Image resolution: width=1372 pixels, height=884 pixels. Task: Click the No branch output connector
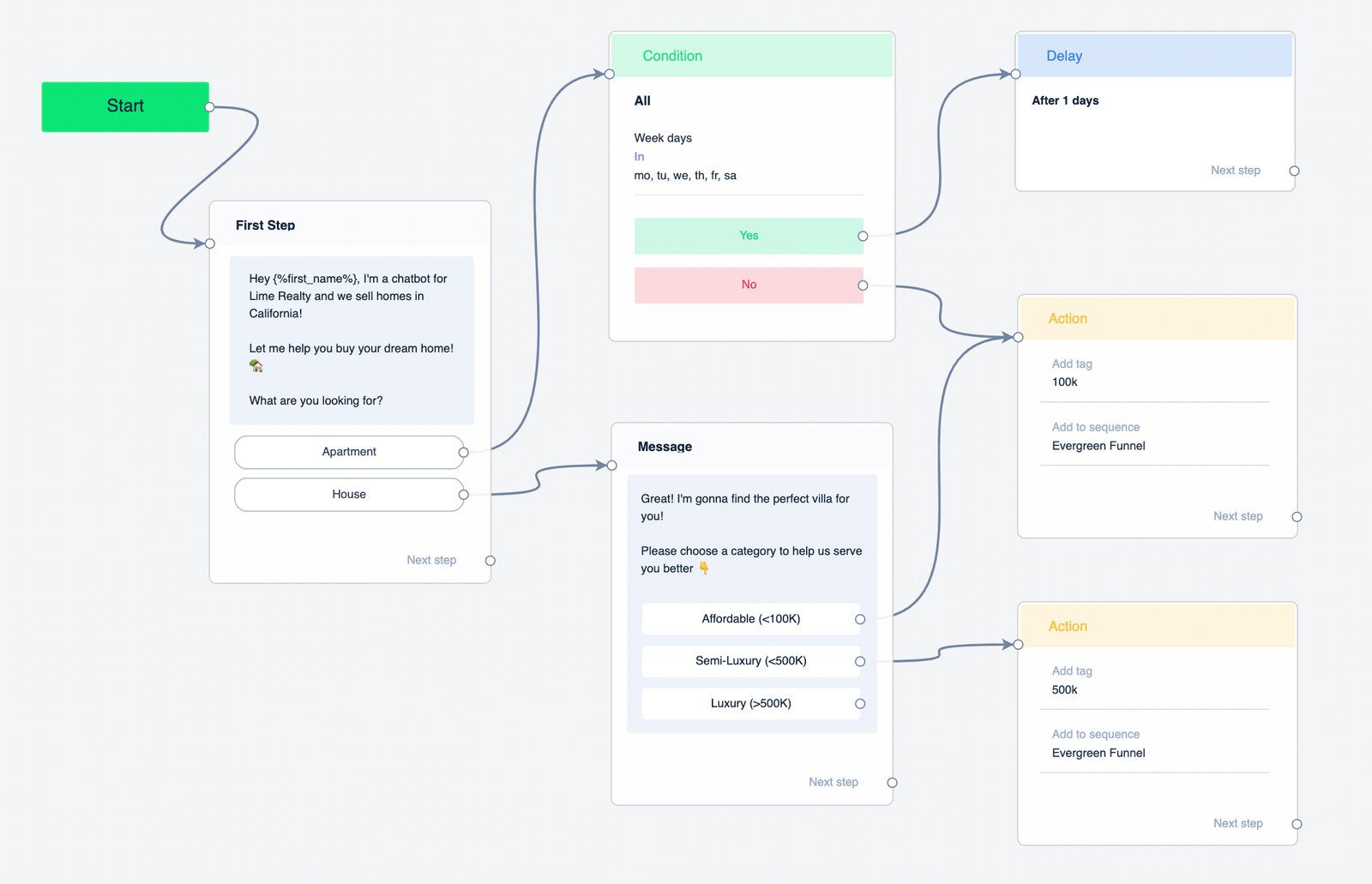coord(863,286)
